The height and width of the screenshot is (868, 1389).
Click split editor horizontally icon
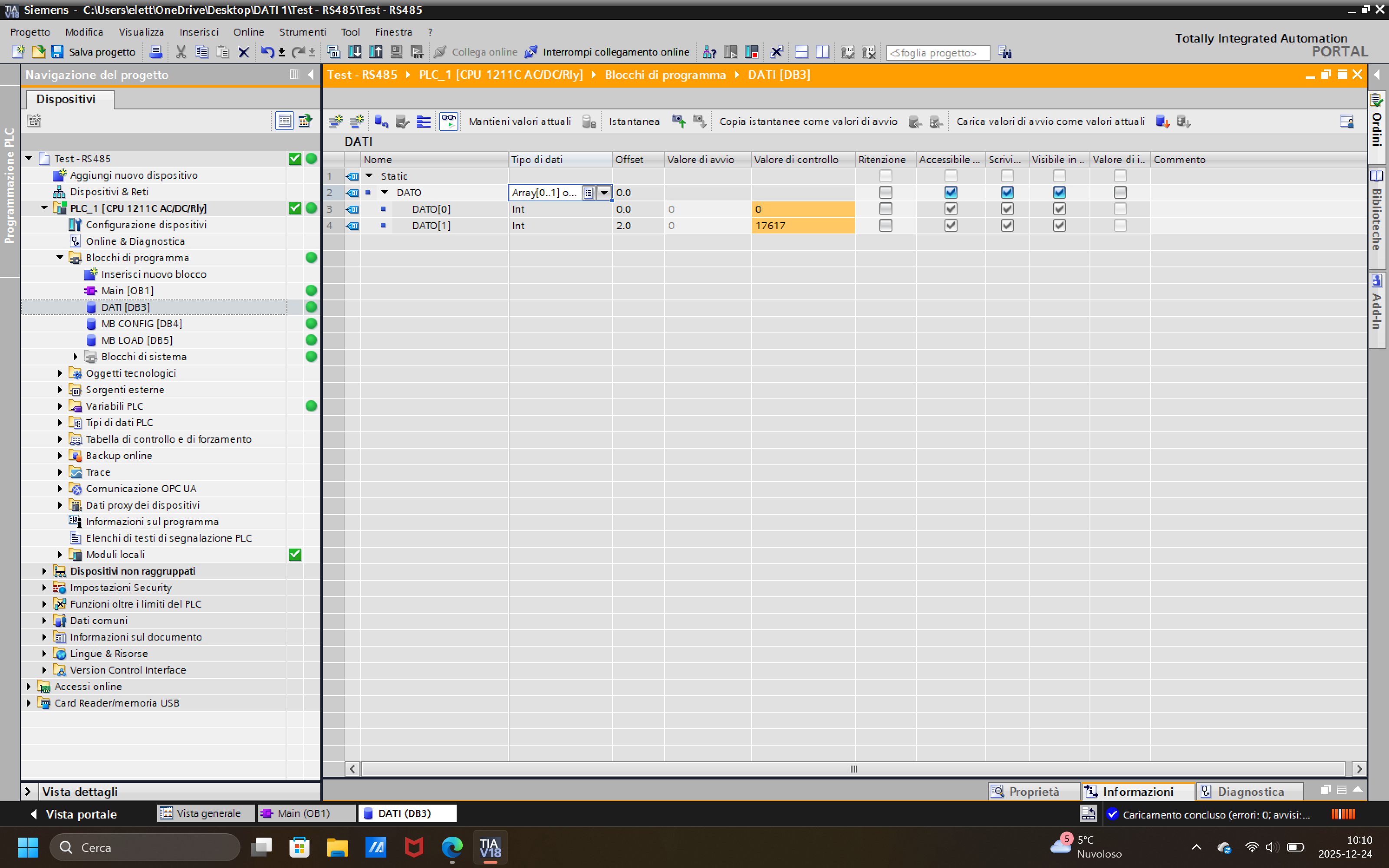[x=801, y=52]
